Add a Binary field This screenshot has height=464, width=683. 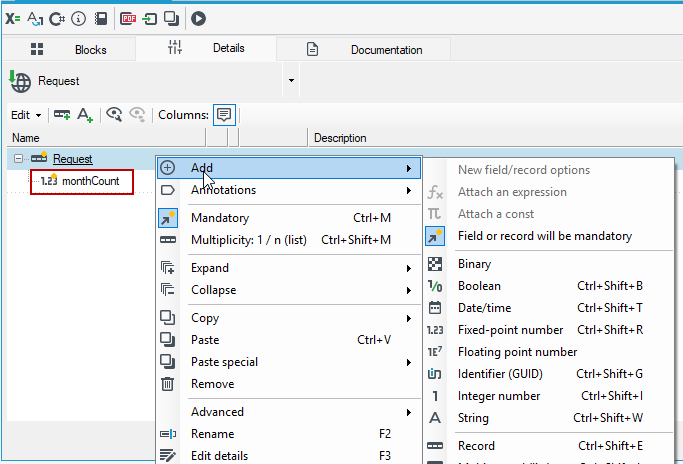click(549, 264)
